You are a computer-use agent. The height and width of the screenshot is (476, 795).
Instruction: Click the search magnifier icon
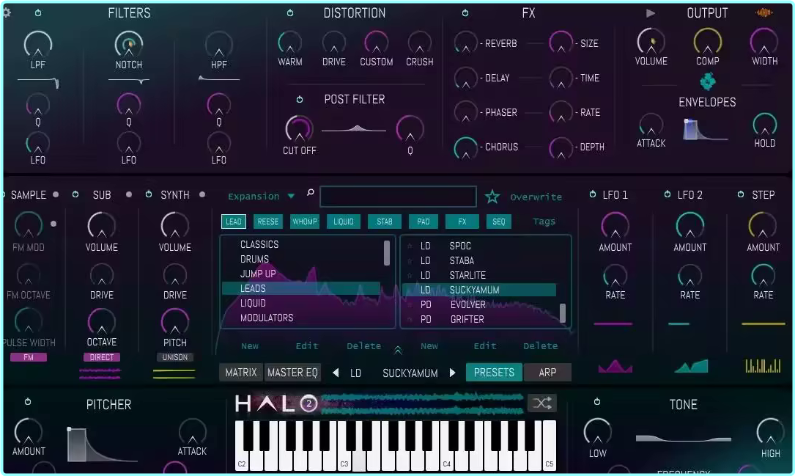(310, 193)
